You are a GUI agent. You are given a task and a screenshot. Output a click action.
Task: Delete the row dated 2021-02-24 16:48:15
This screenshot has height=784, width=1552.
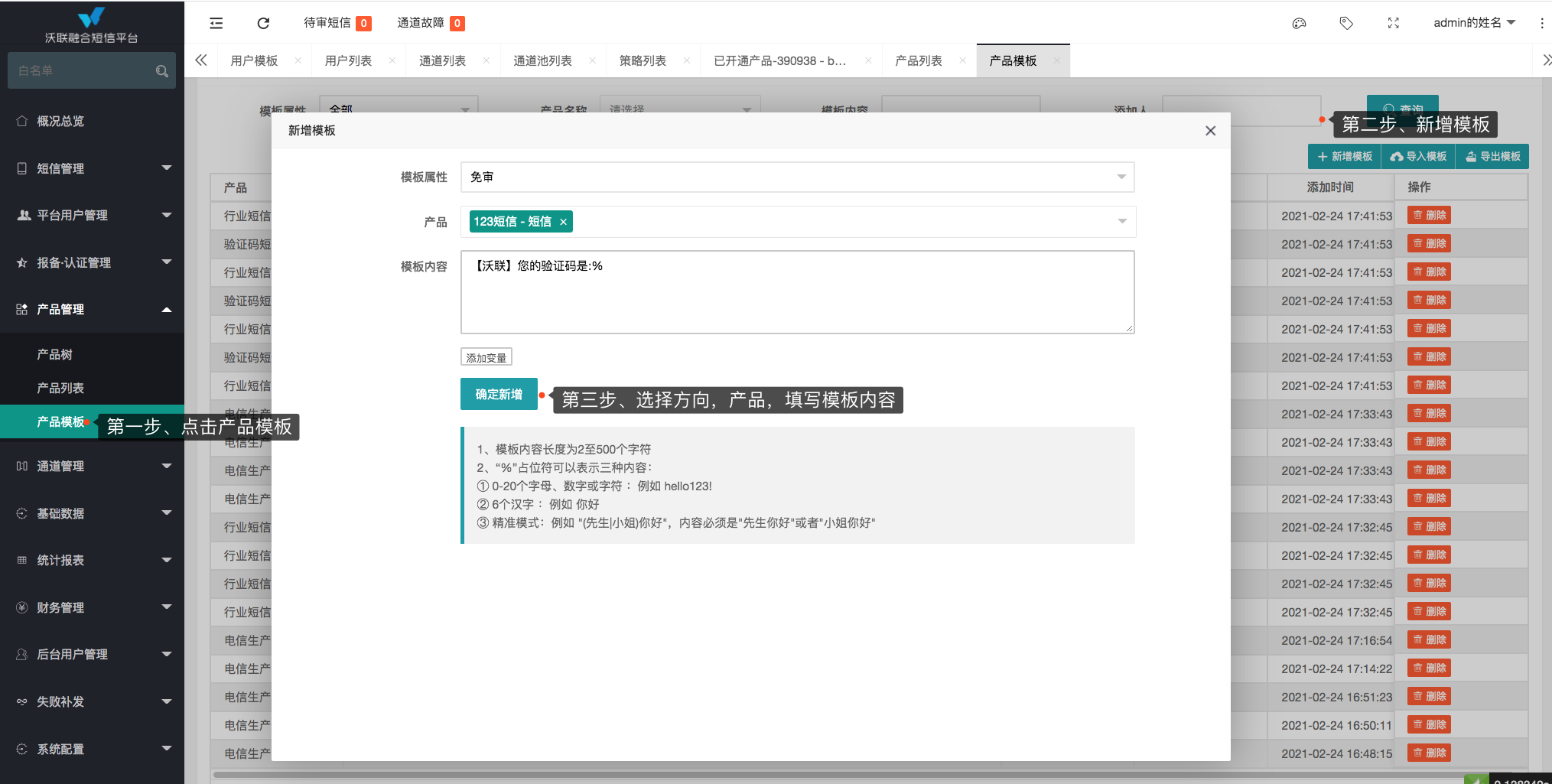pos(1429,753)
